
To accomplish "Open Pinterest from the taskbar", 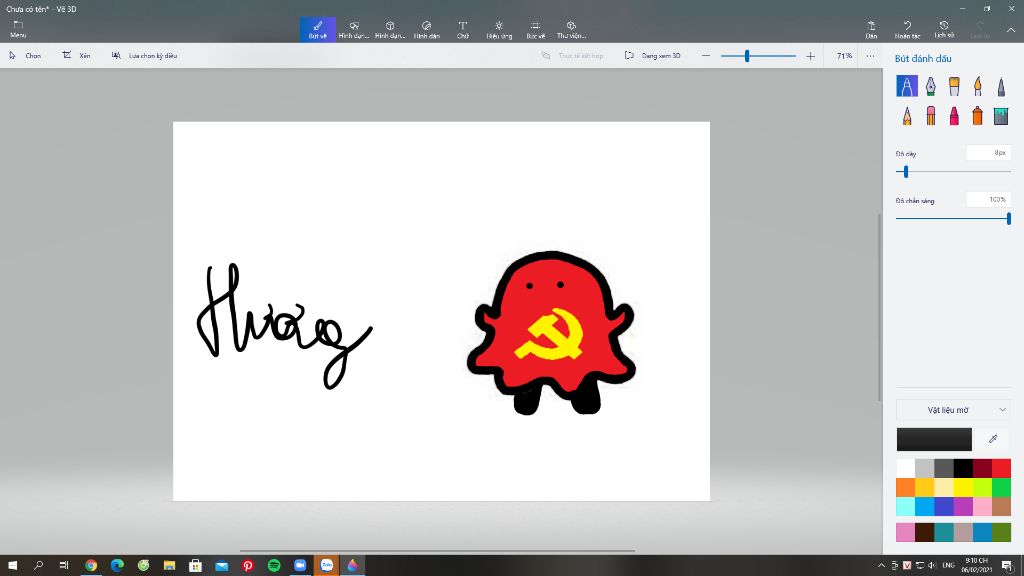I will (x=248, y=566).
